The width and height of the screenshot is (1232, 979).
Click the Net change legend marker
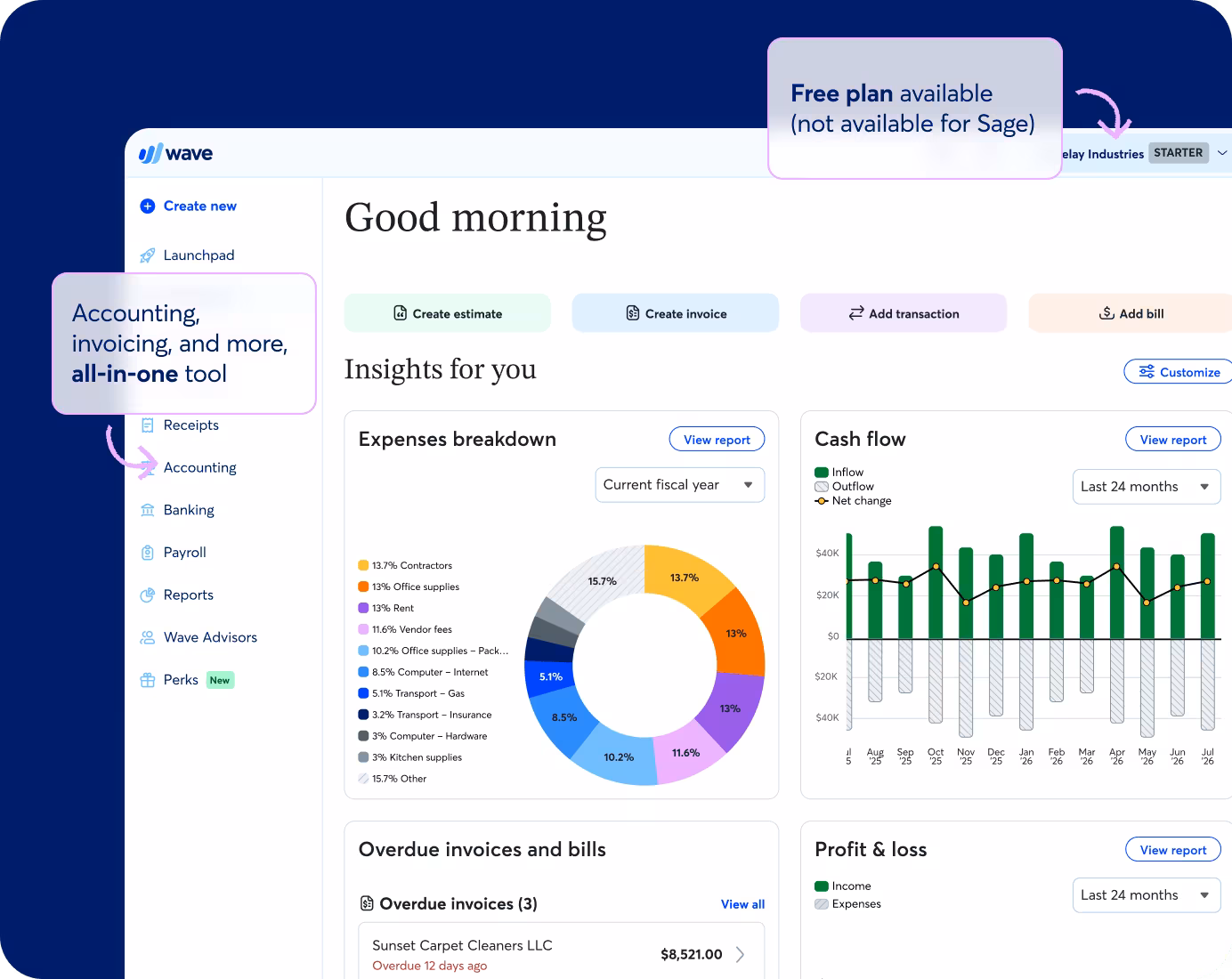[822, 501]
